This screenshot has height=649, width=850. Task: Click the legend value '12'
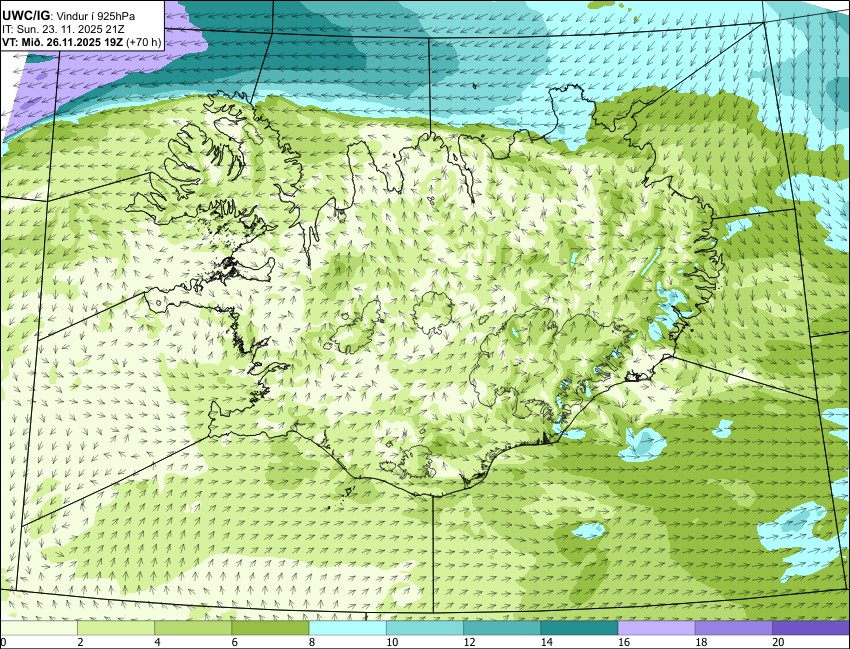[x=469, y=642]
